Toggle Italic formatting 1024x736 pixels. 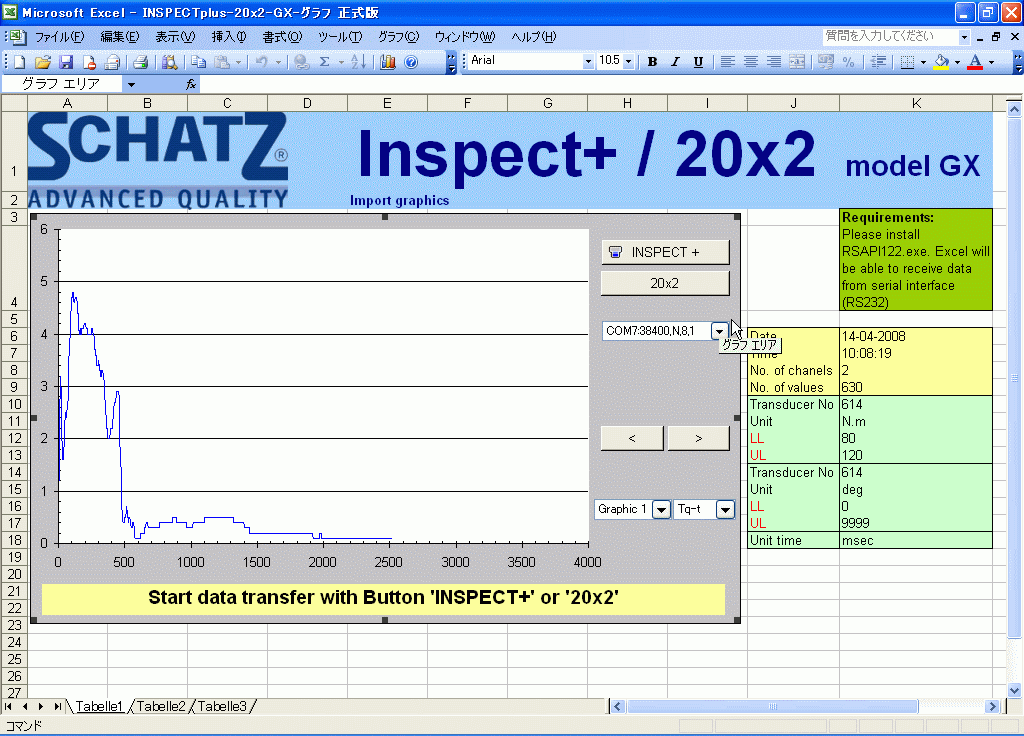(675, 62)
